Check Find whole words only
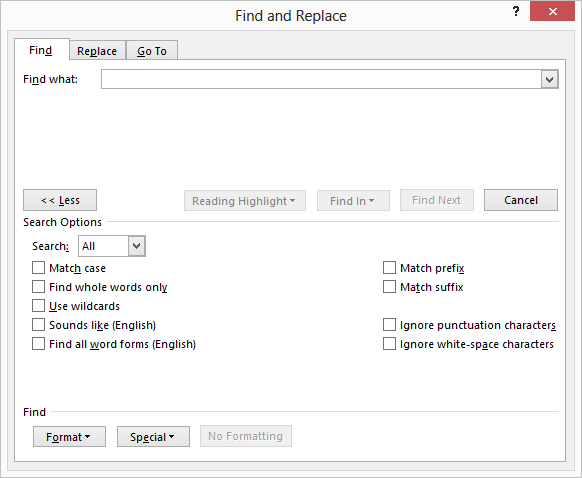Image resolution: width=582 pixels, height=478 pixels. [38, 287]
